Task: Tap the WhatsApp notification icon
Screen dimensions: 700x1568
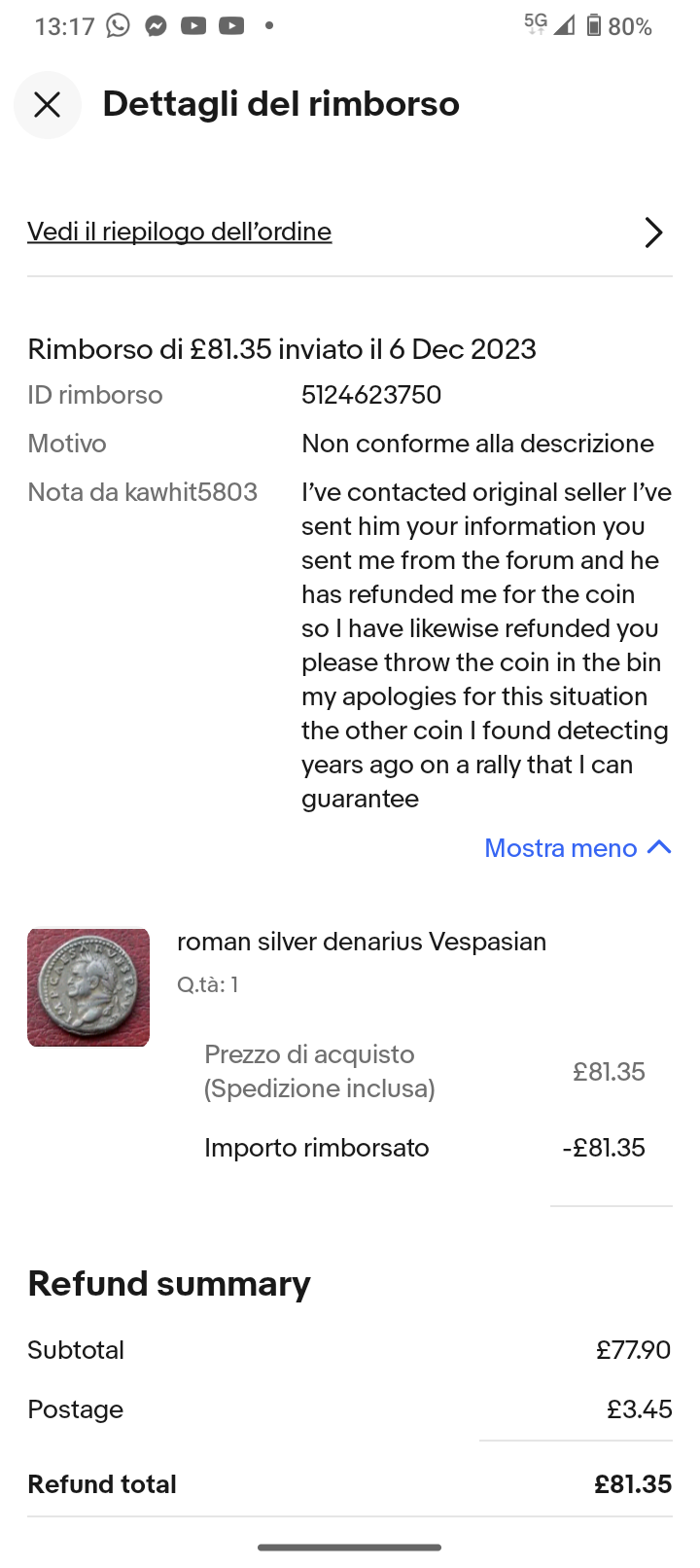Action: click(x=118, y=26)
